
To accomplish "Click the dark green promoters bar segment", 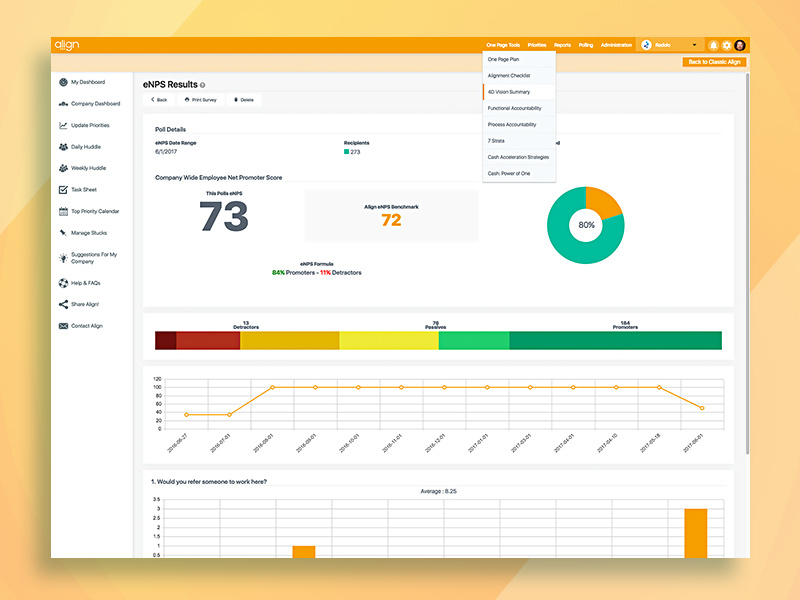I will [615, 341].
